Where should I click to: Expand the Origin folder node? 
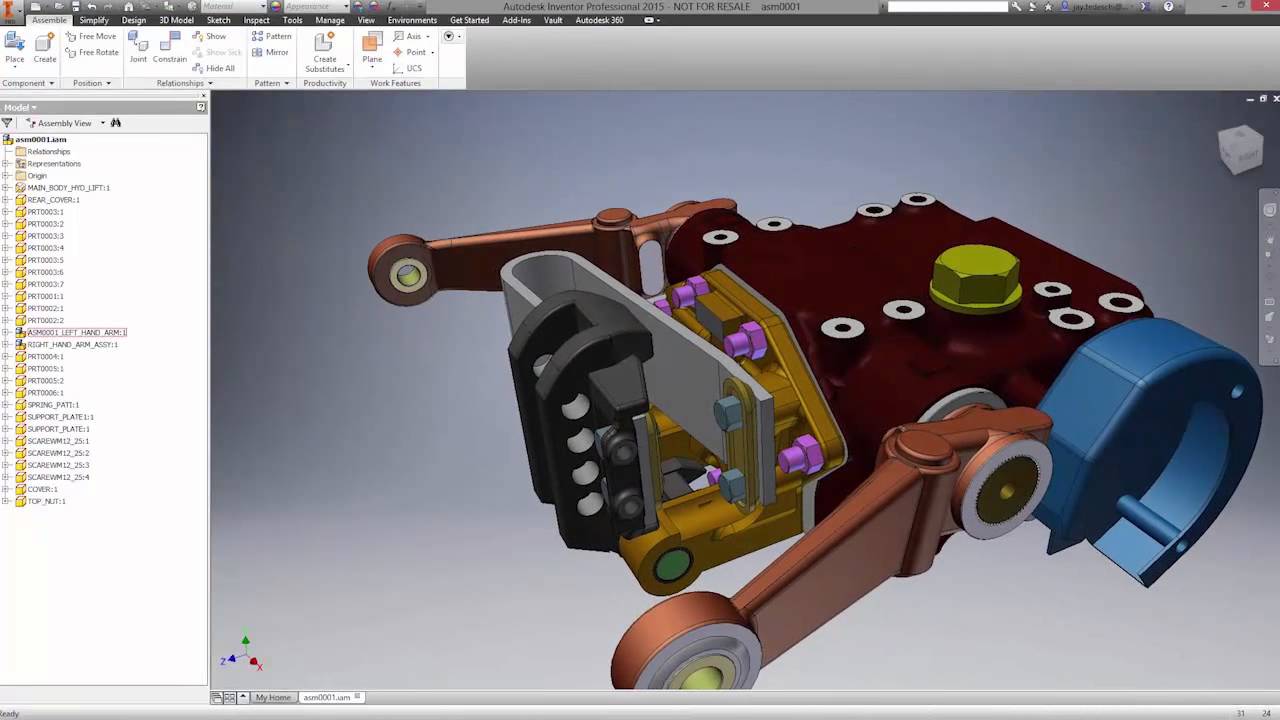pyautogui.click(x=6, y=176)
